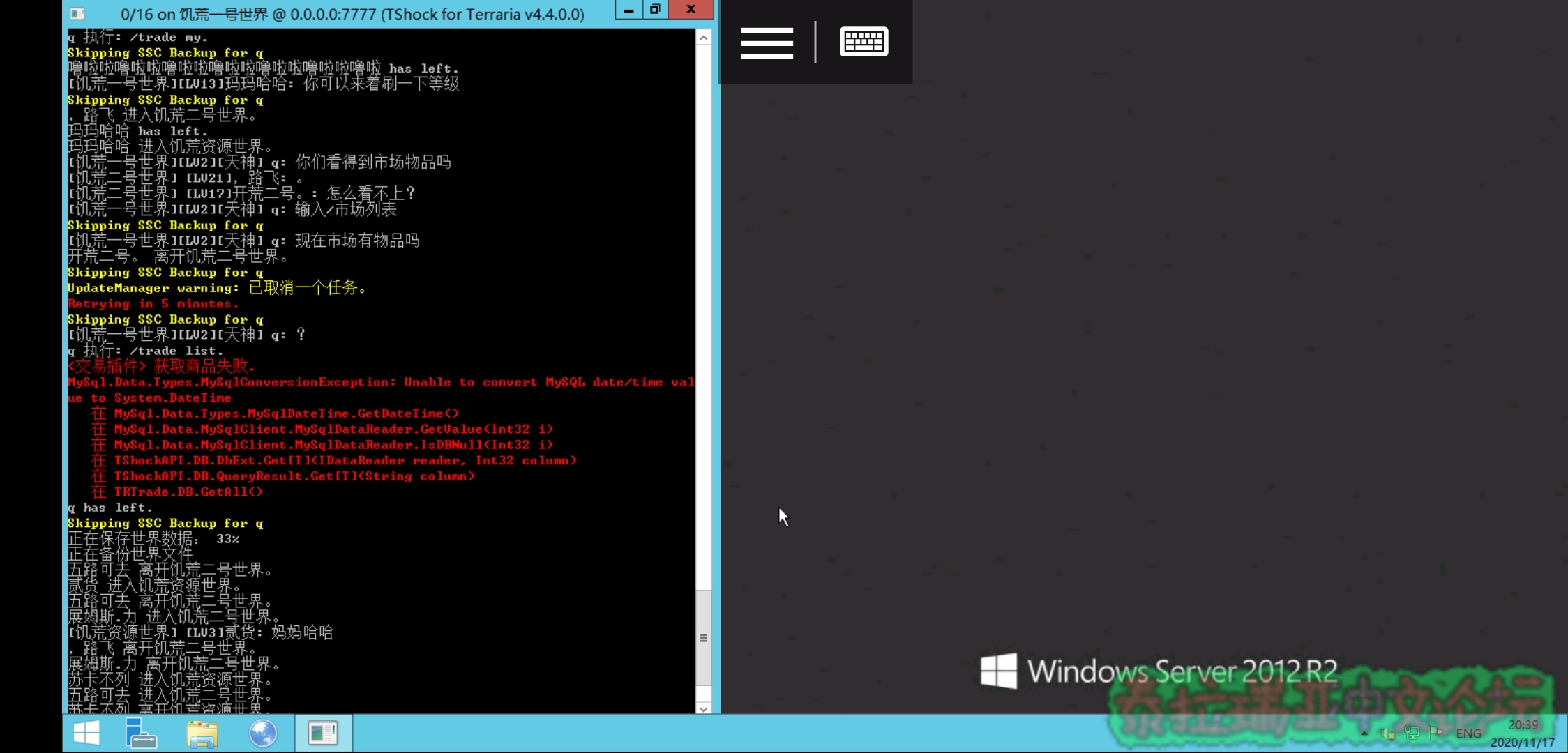Minimize the TShock console window
Image resolution: width=1568 pixels, height=753 pixels.
coord(629,9)
